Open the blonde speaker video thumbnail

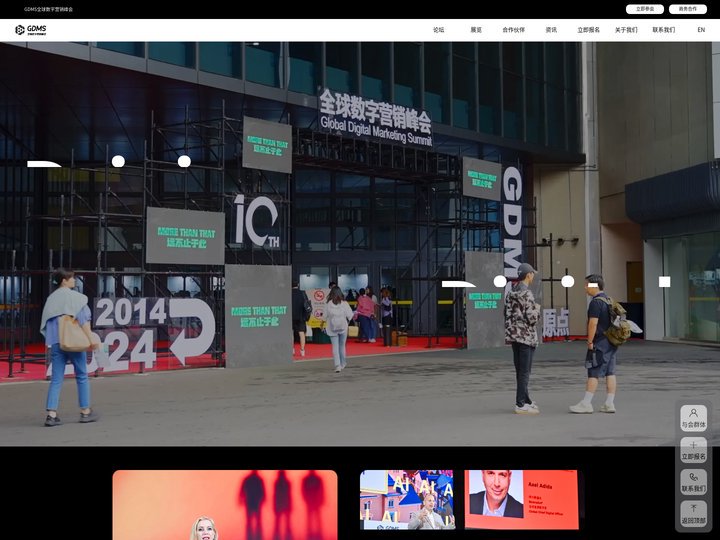(x=225, y=505)
